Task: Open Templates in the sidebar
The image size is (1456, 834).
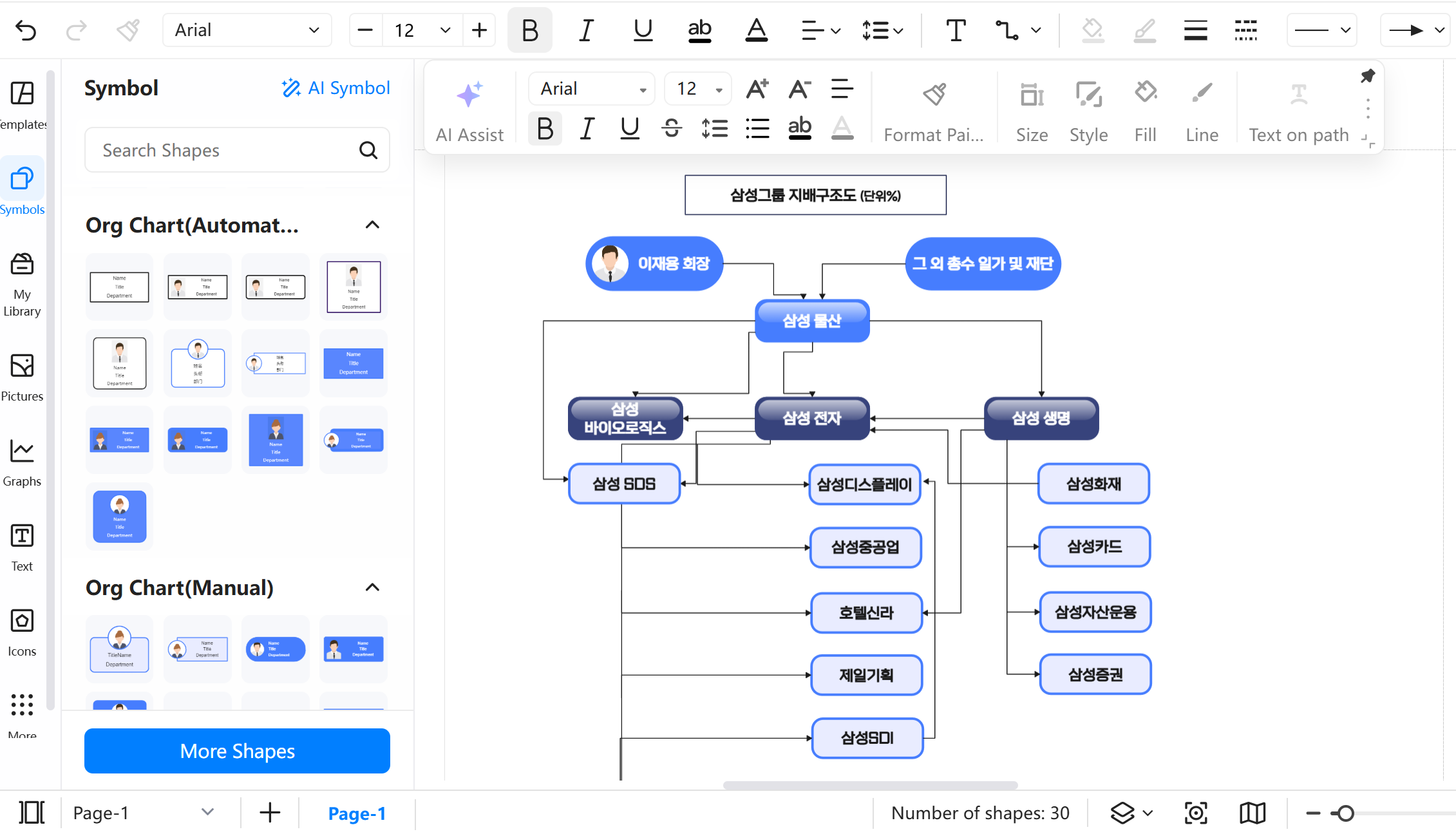Action: click(22, 106)
